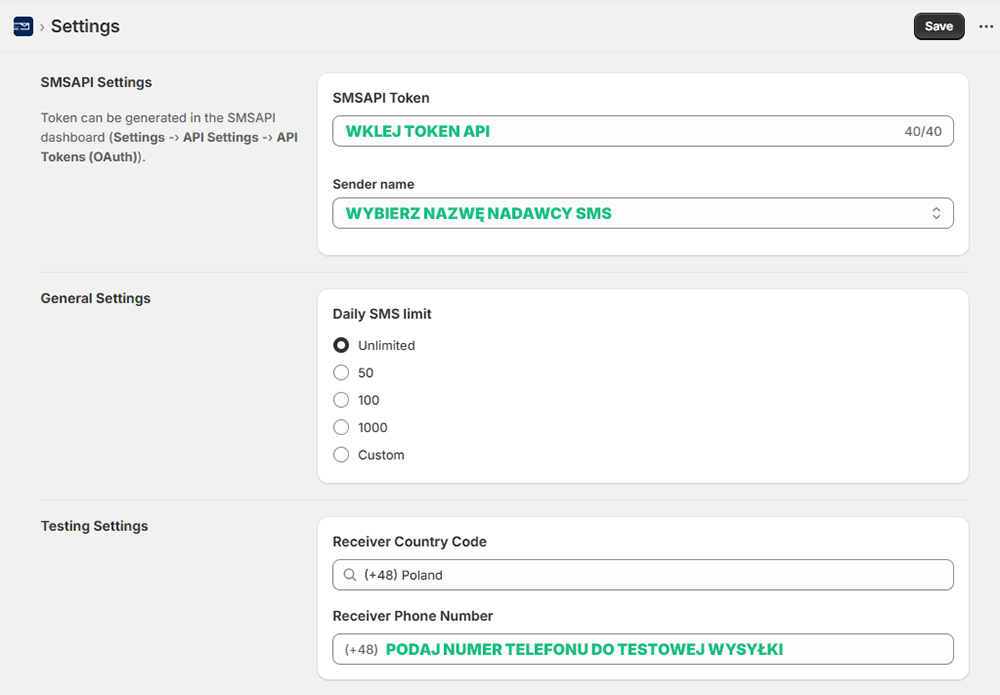Click the Sender name select arrows
The height and width of the screenshot is (695, 1000).
coord(936,213)
